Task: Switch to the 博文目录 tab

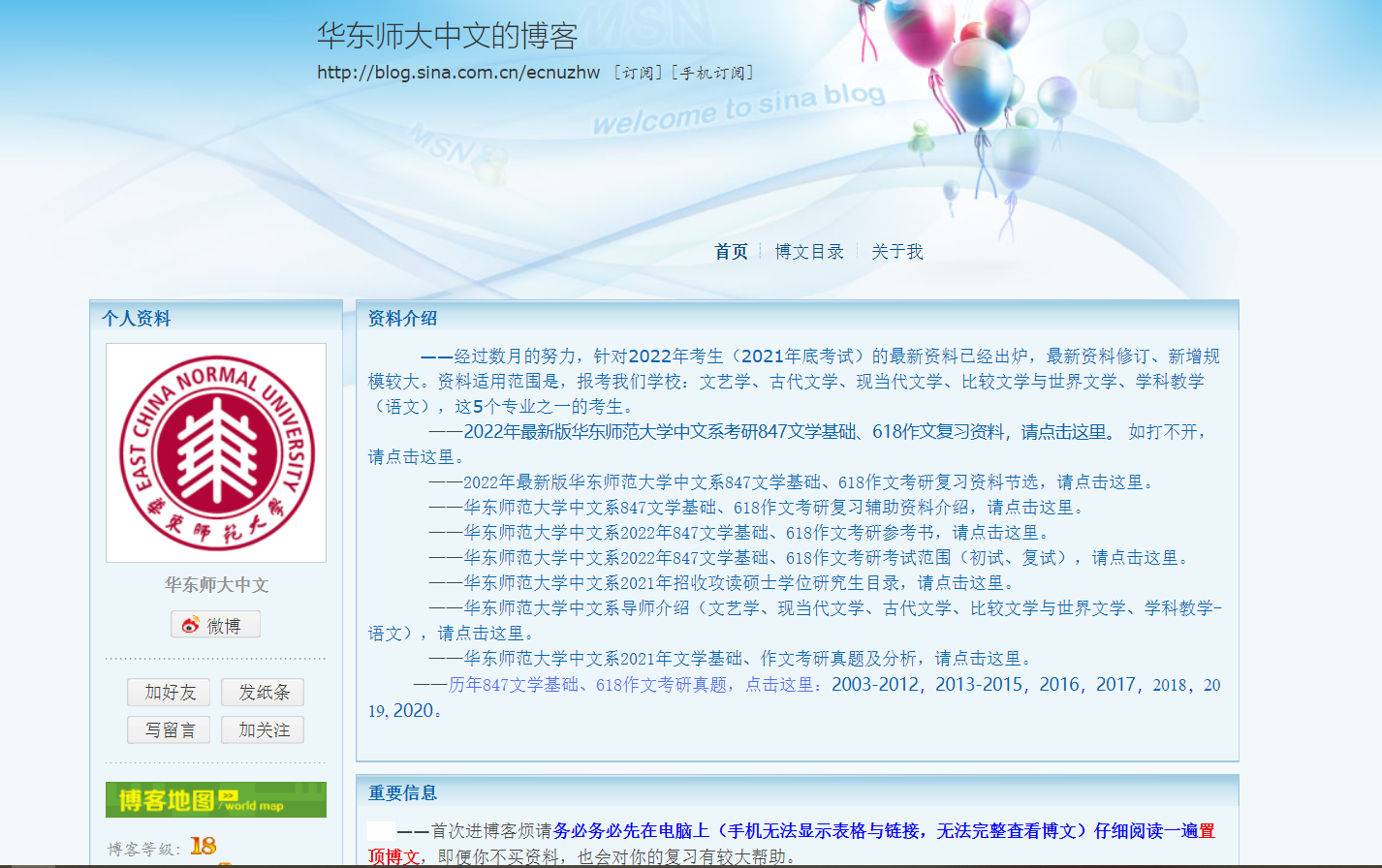Action: [x=809, y=252]
